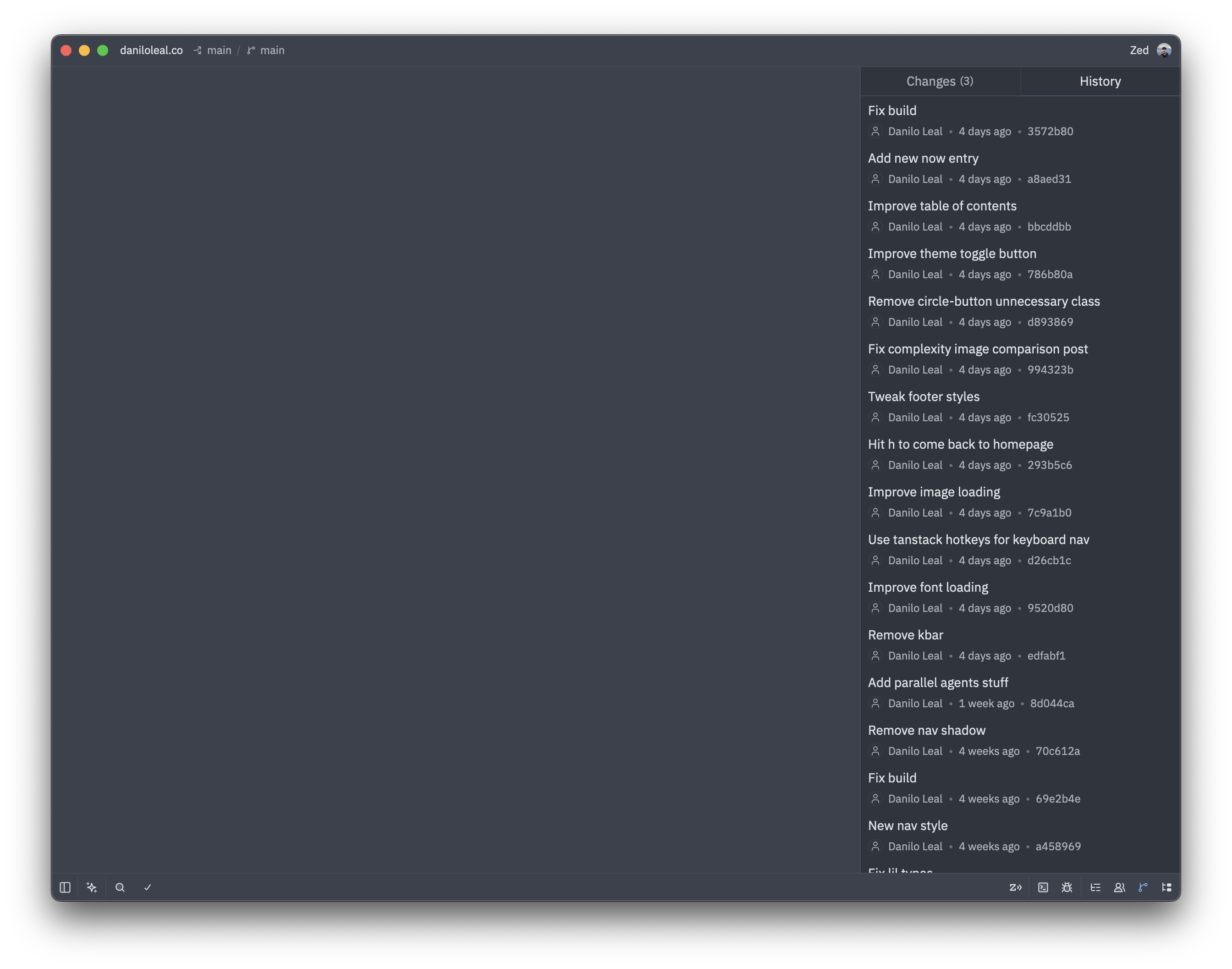Open the daniloleal.co project menu

[151, 50]
